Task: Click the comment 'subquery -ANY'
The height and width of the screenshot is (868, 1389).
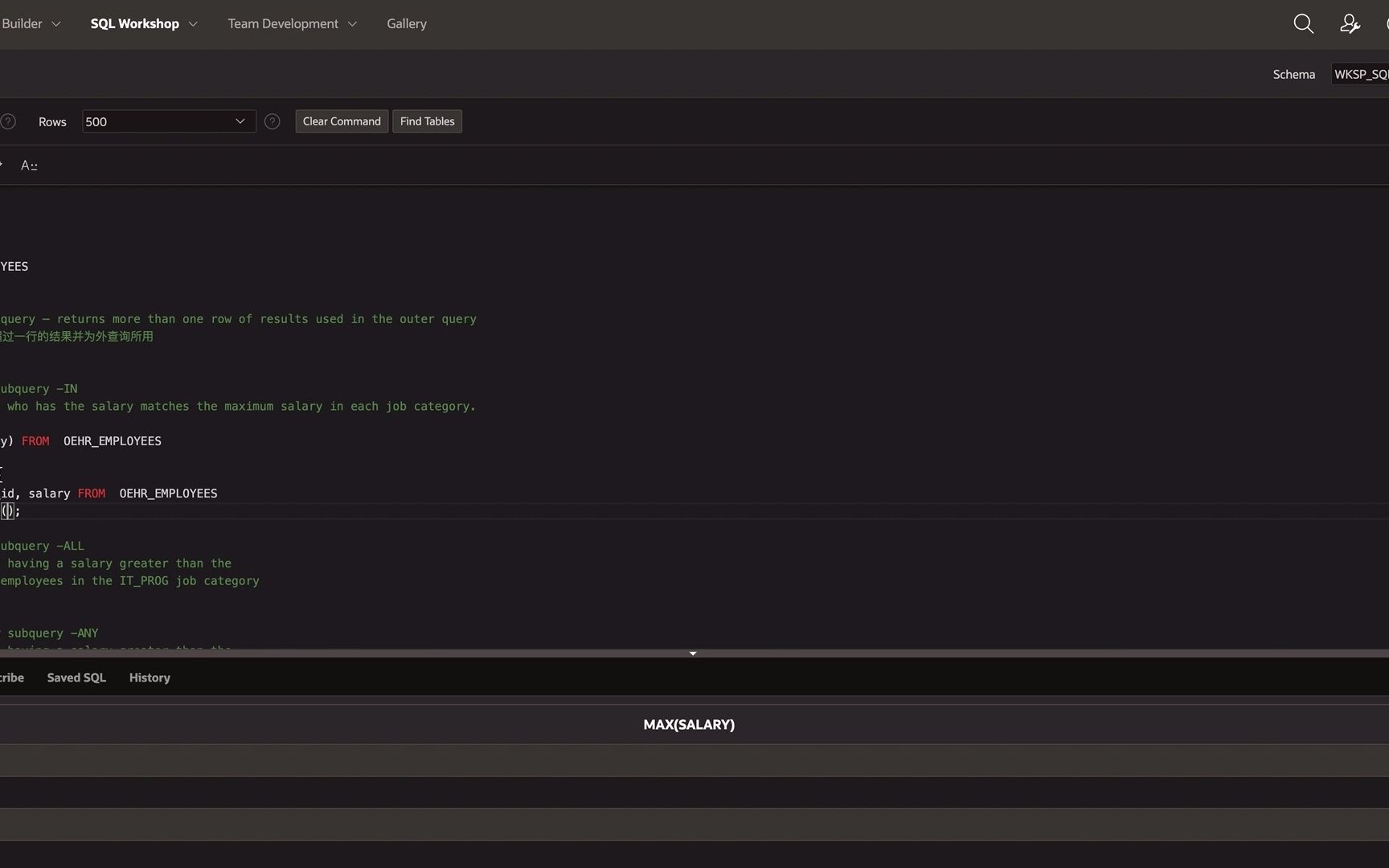Action: pyautogui.click(x=53, y=633)
